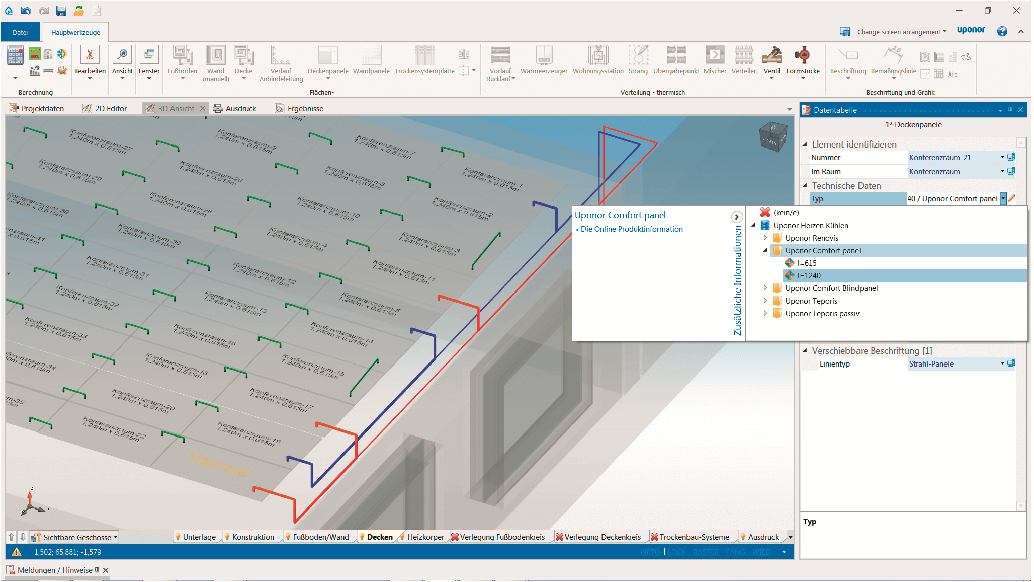
Task: Click the Ventil tool icon
Action: point(771,56)
